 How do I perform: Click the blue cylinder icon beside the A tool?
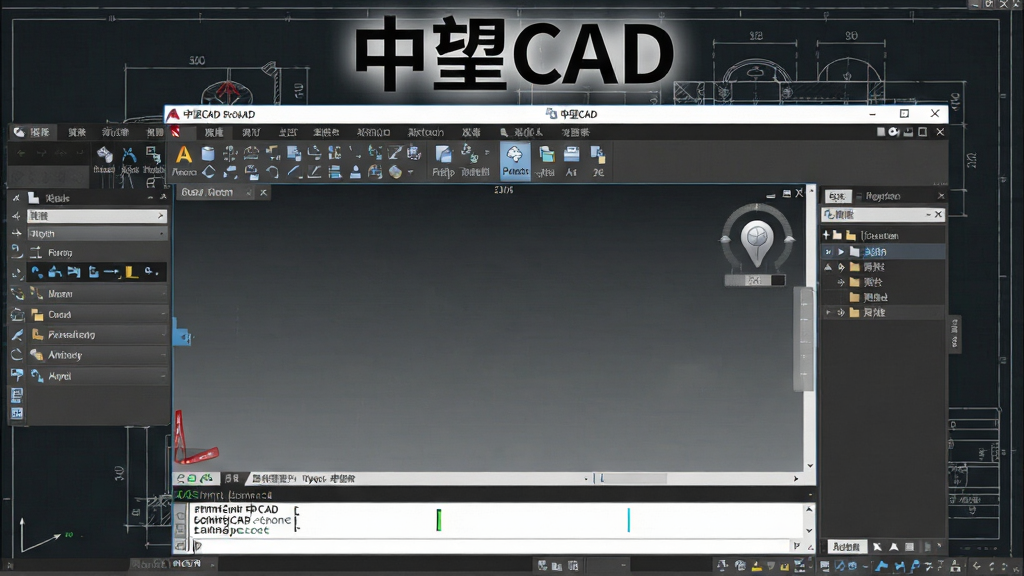[208, 153]
